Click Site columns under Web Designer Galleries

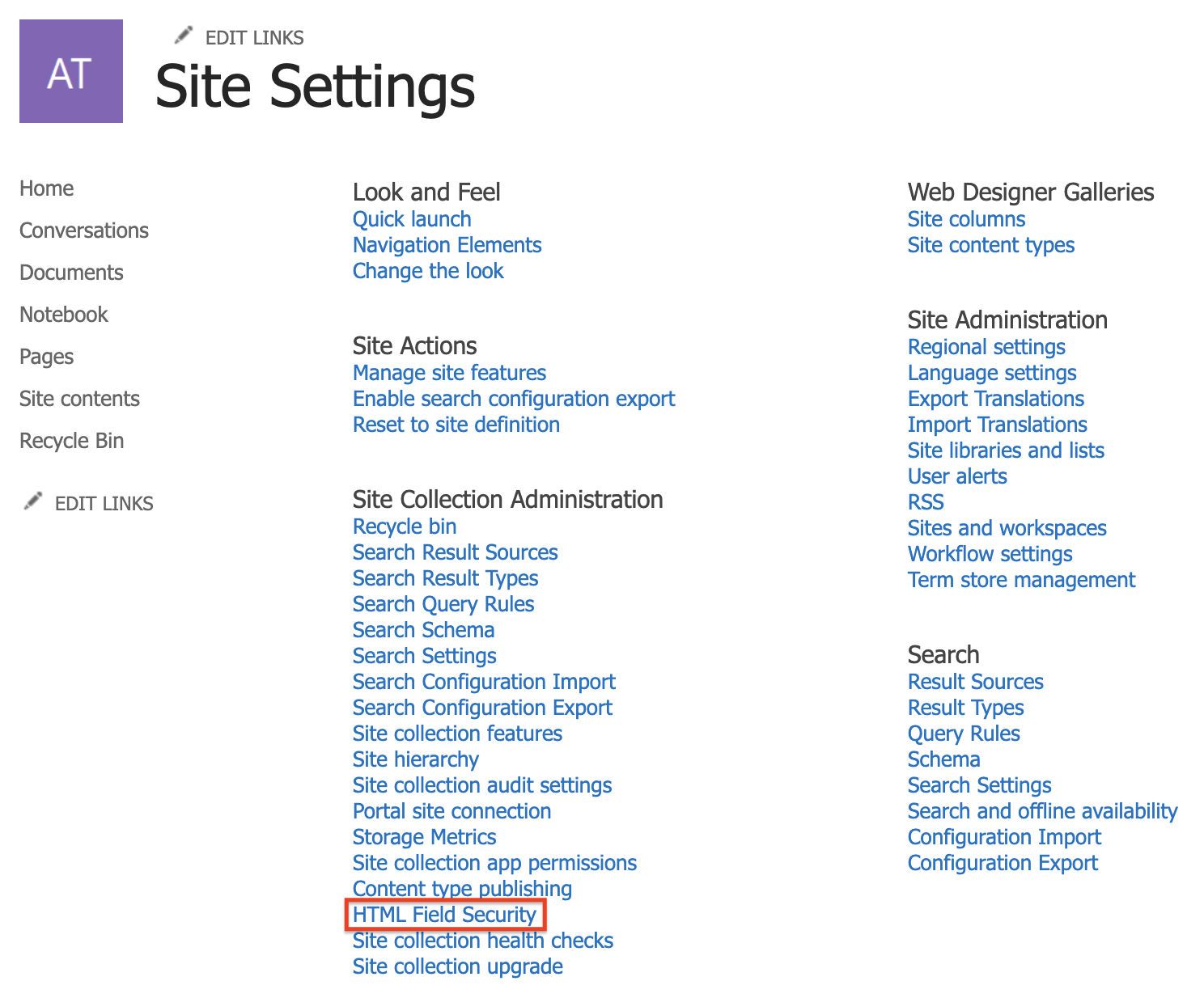point(966,219)
